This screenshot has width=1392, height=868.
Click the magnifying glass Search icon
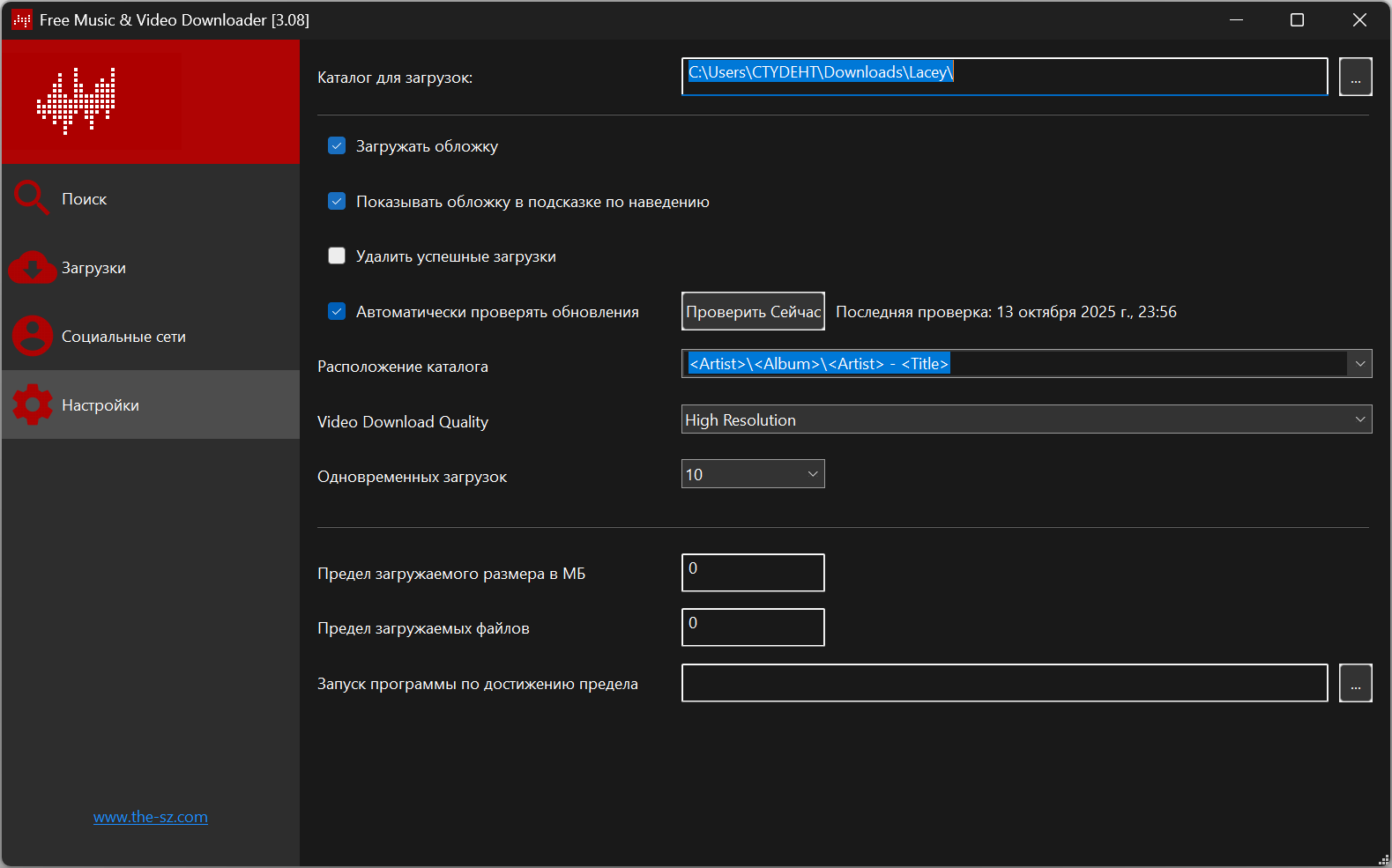point(31,198)
